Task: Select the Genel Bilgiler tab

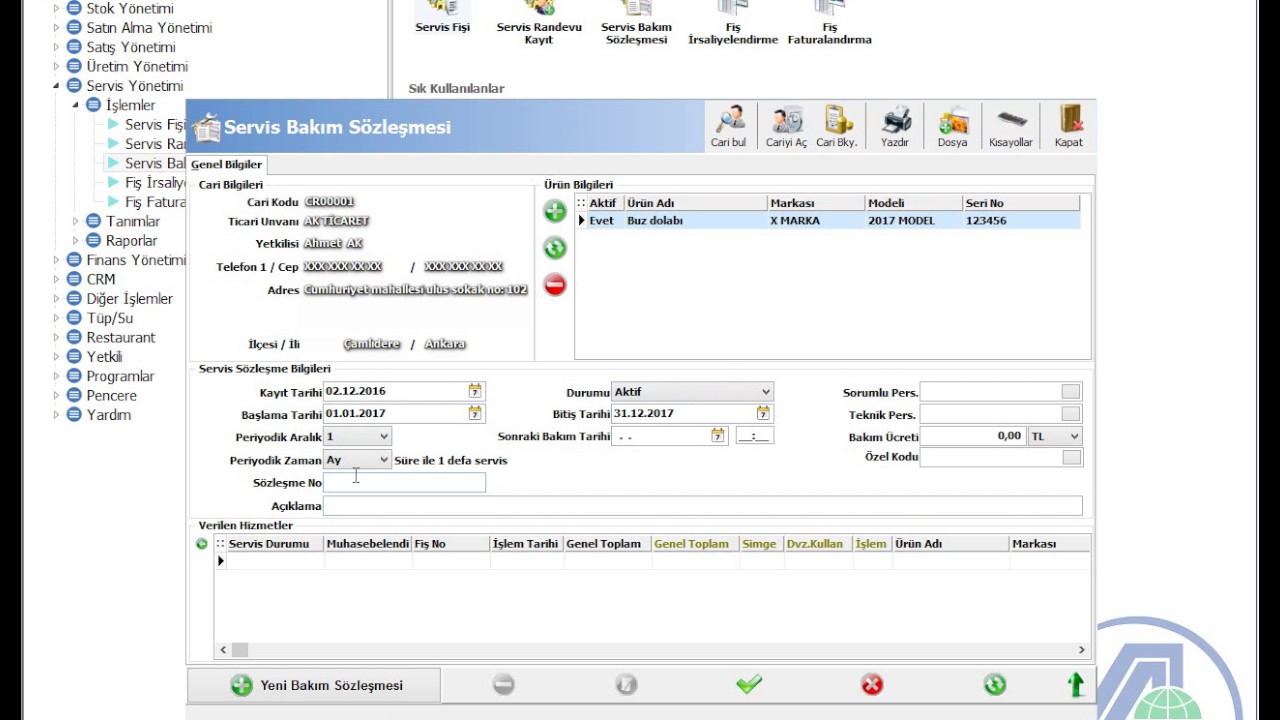Action: click(227, 165)
